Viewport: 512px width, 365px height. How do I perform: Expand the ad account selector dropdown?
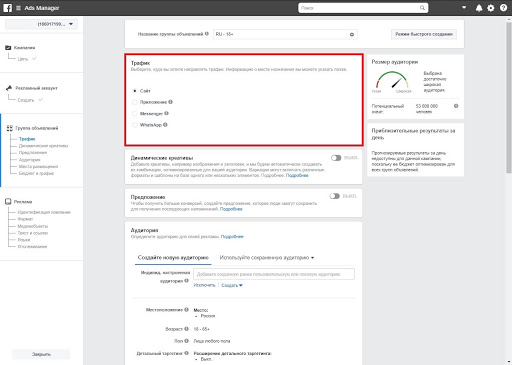click(41, 24)
